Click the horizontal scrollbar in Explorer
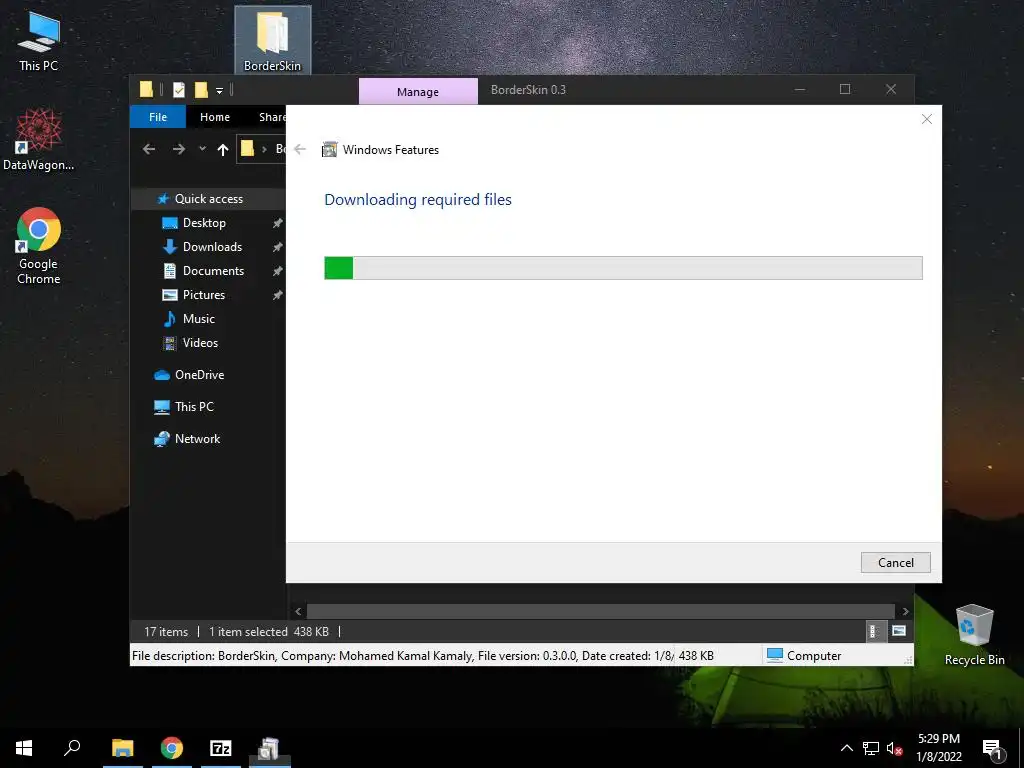 coord(600,611)
